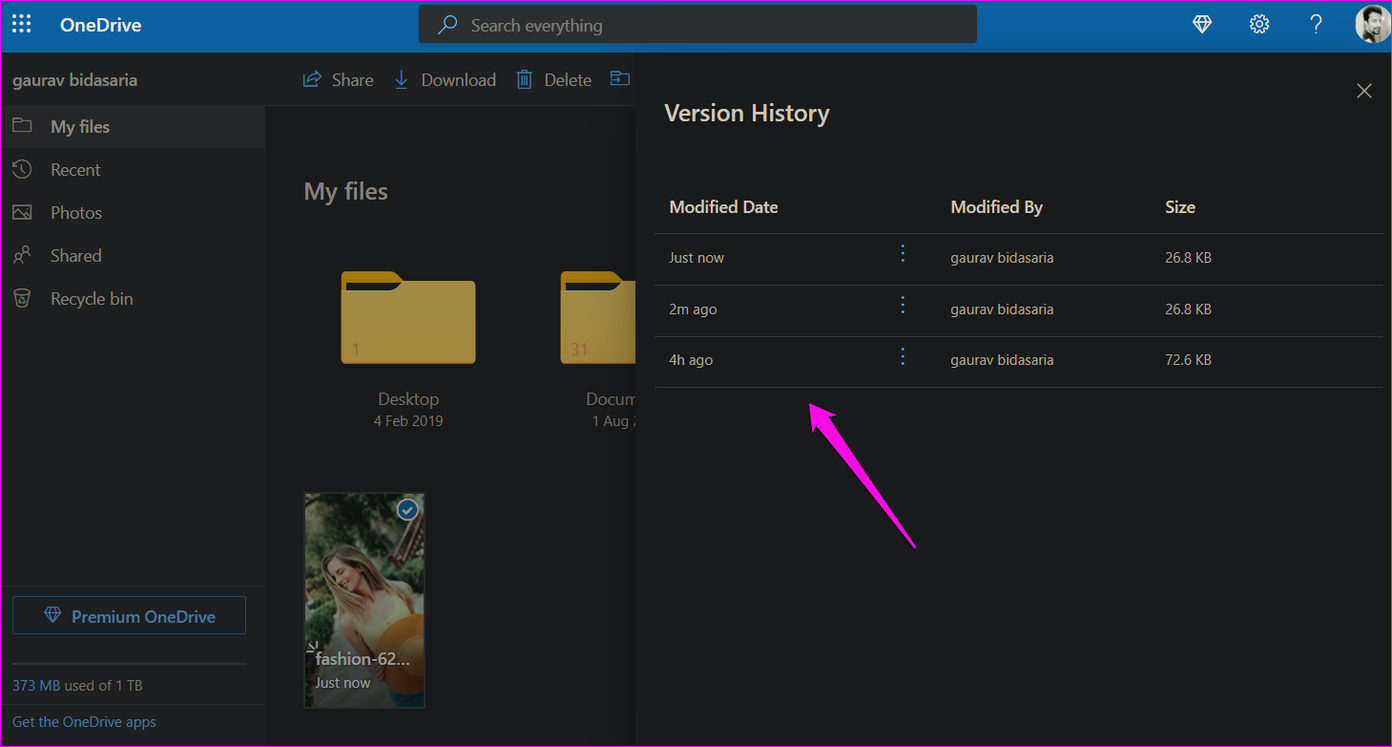Select the Just now version row text
1392x747 pixels.
[696, 258]
